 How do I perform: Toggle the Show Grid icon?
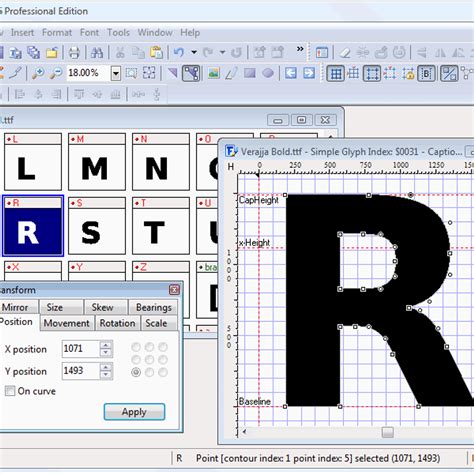click(335, 73)
